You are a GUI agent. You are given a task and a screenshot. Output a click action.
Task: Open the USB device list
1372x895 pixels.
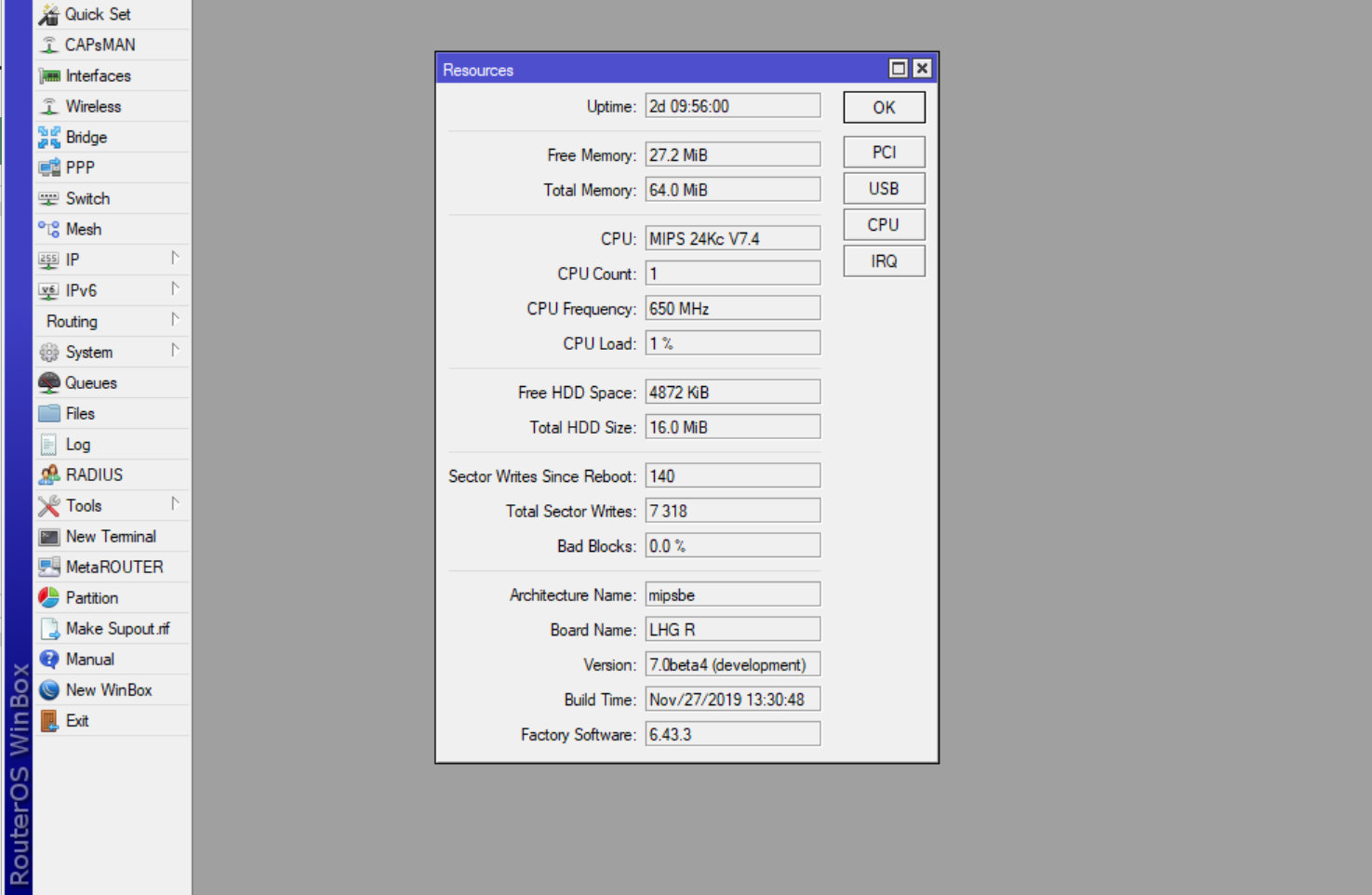[x=884, y=189]
